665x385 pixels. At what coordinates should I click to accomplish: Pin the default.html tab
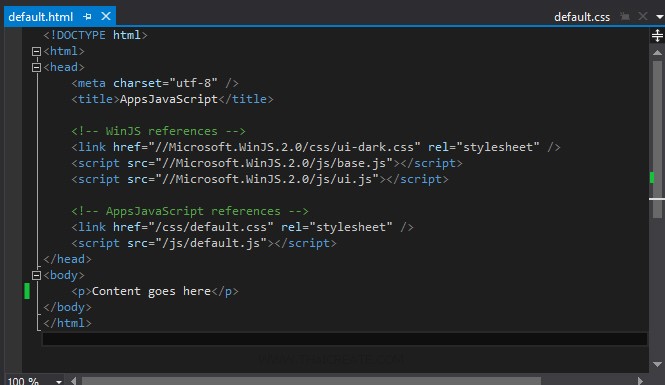(x=87, y=17)
